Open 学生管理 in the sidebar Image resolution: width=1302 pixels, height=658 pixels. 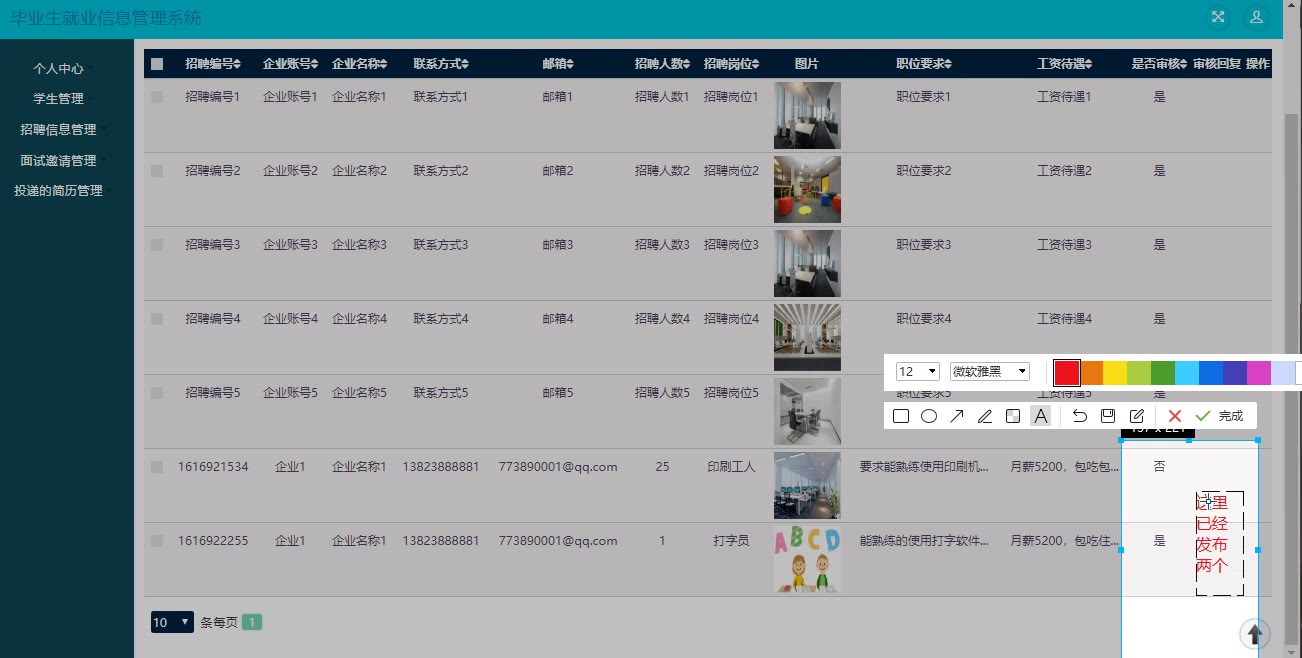[x=58, y=99]
